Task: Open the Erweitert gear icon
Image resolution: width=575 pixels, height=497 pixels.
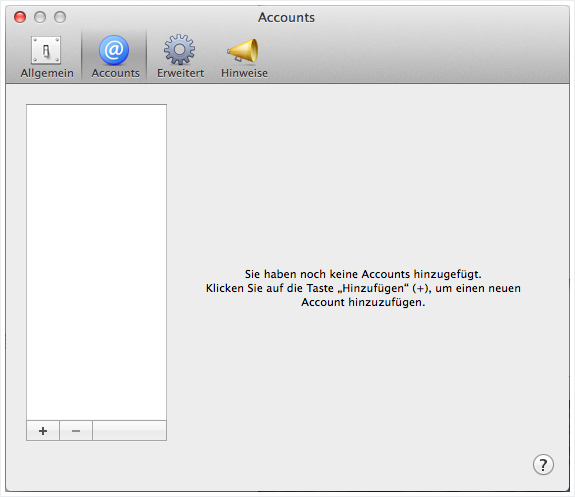Action: [179, 50]
